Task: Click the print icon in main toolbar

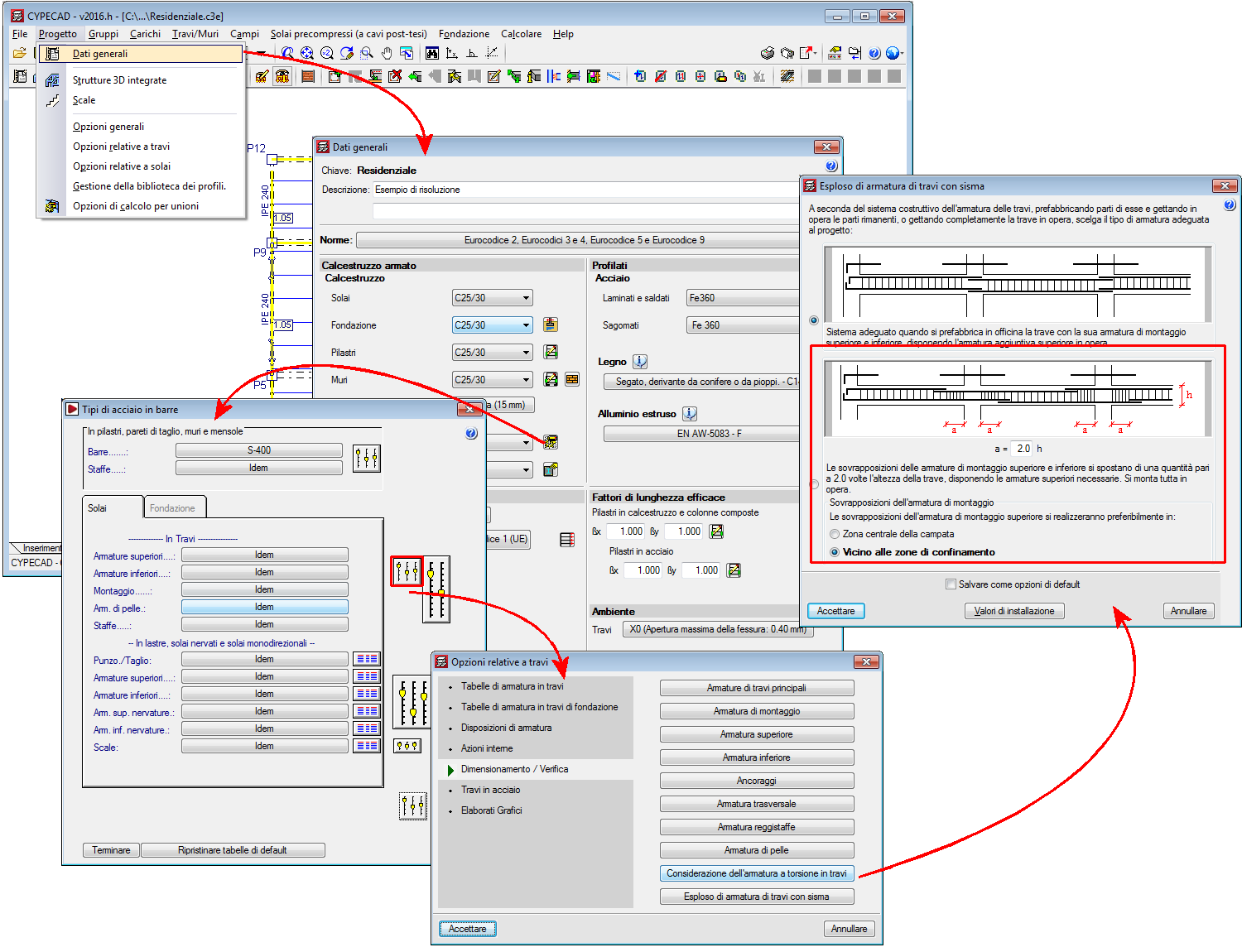Action: click(768, 53)
